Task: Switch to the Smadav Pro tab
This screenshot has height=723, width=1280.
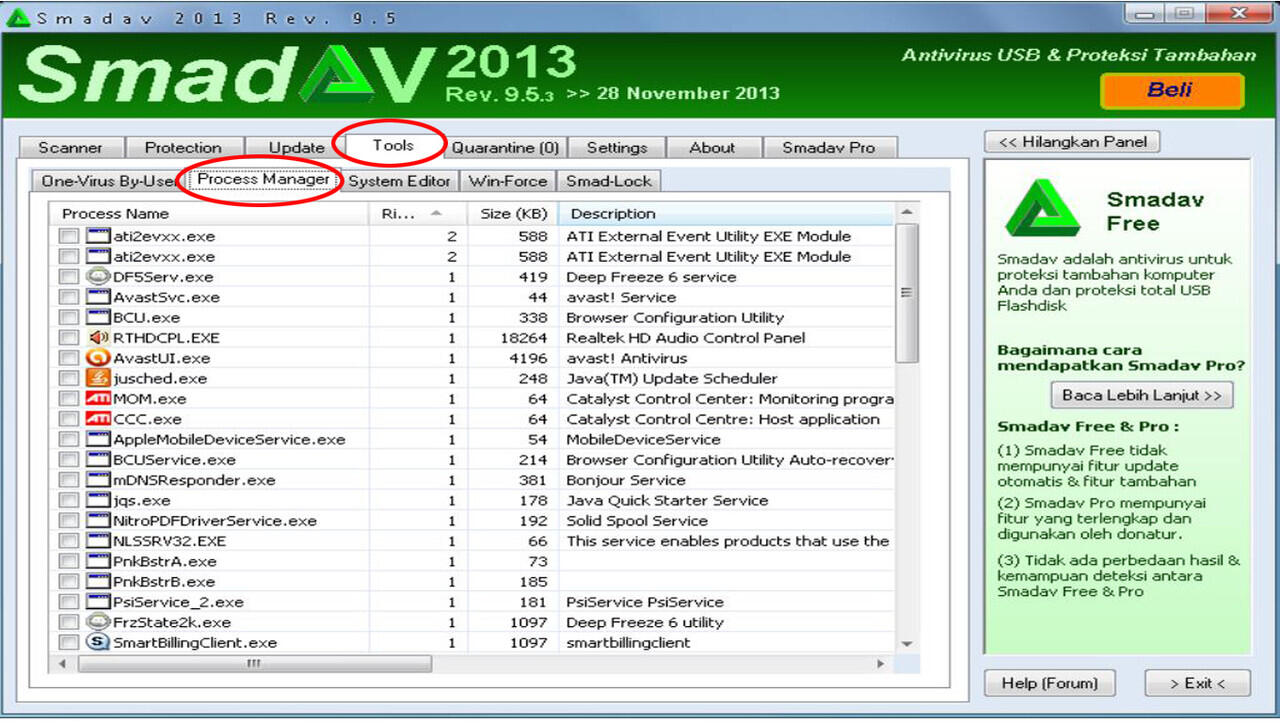Action: [829, 147]
